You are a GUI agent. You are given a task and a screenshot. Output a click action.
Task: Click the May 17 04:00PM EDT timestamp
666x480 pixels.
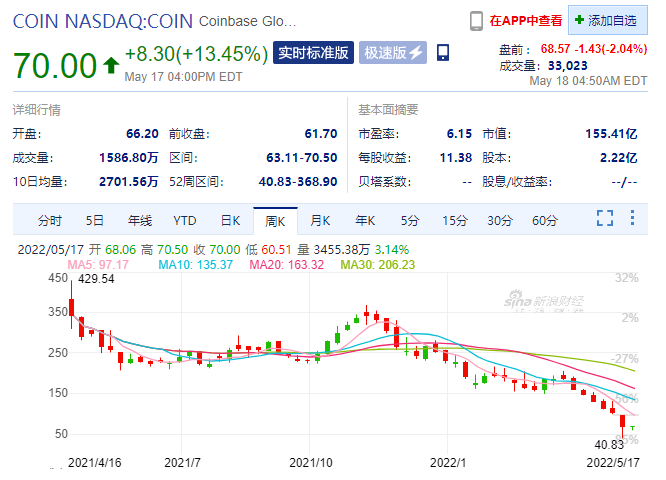point(183,77)
